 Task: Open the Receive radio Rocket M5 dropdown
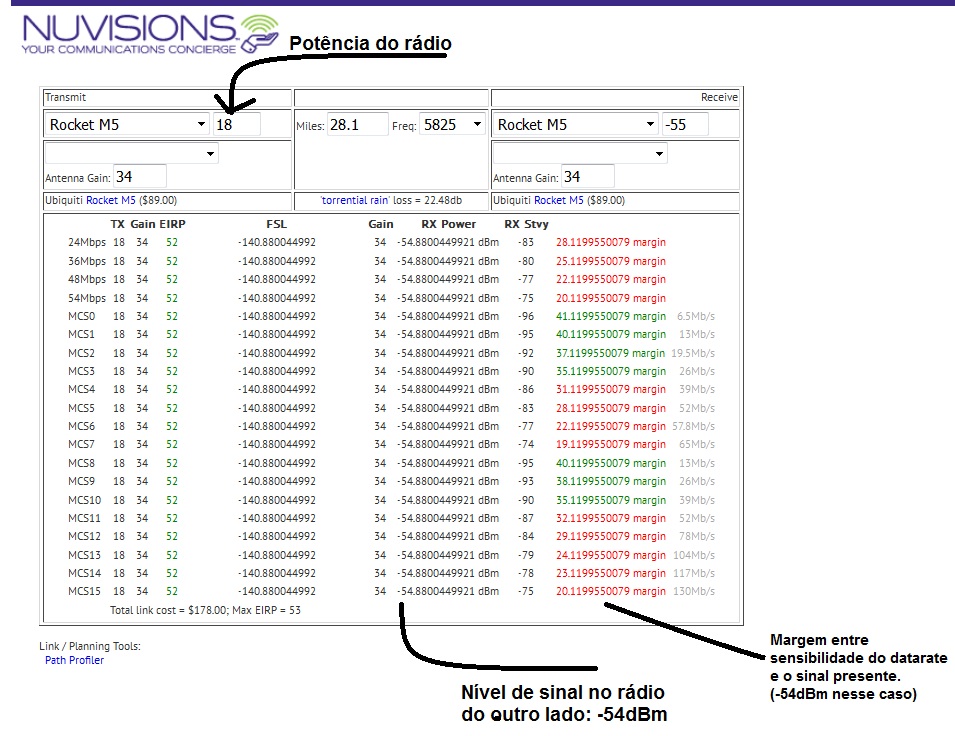(x=576, y=124)
